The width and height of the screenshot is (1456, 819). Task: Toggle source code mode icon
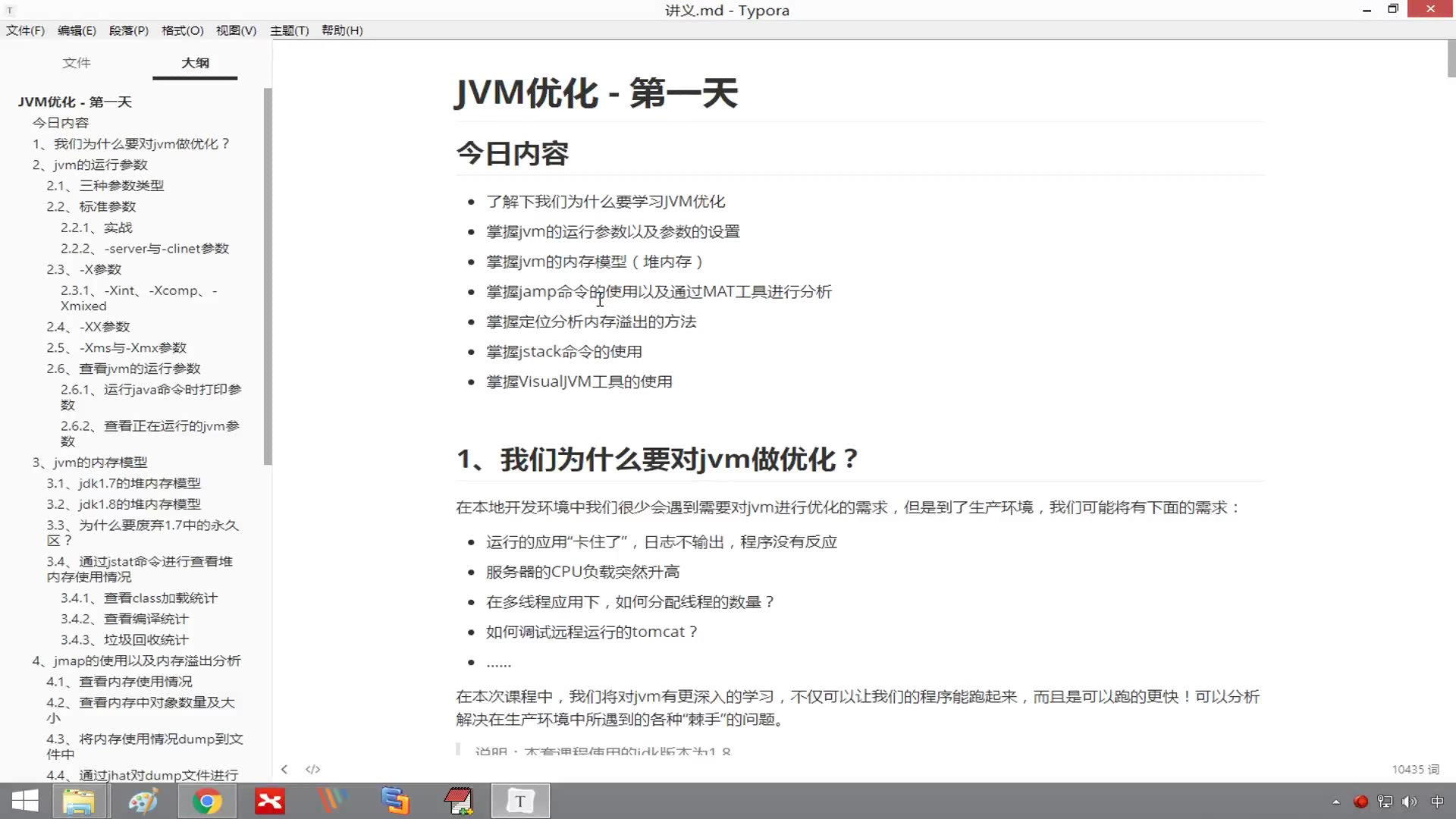point(312,769)
